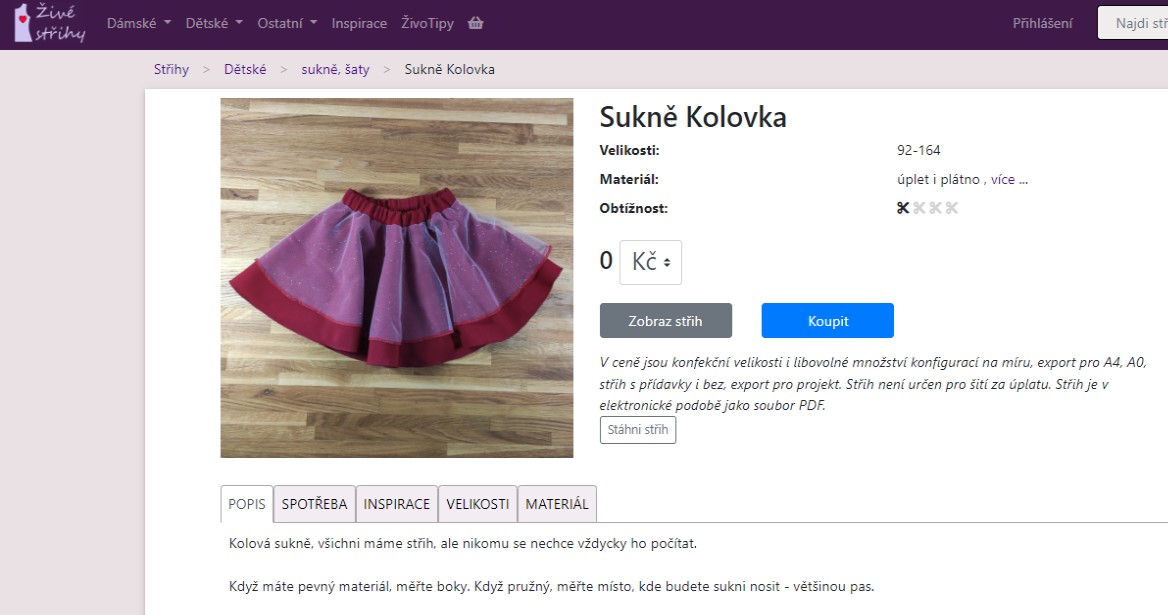Screen dimensions: 1168x615
Task: Open the Ostatní dropdown menu
Action: [x=287, y=23]
